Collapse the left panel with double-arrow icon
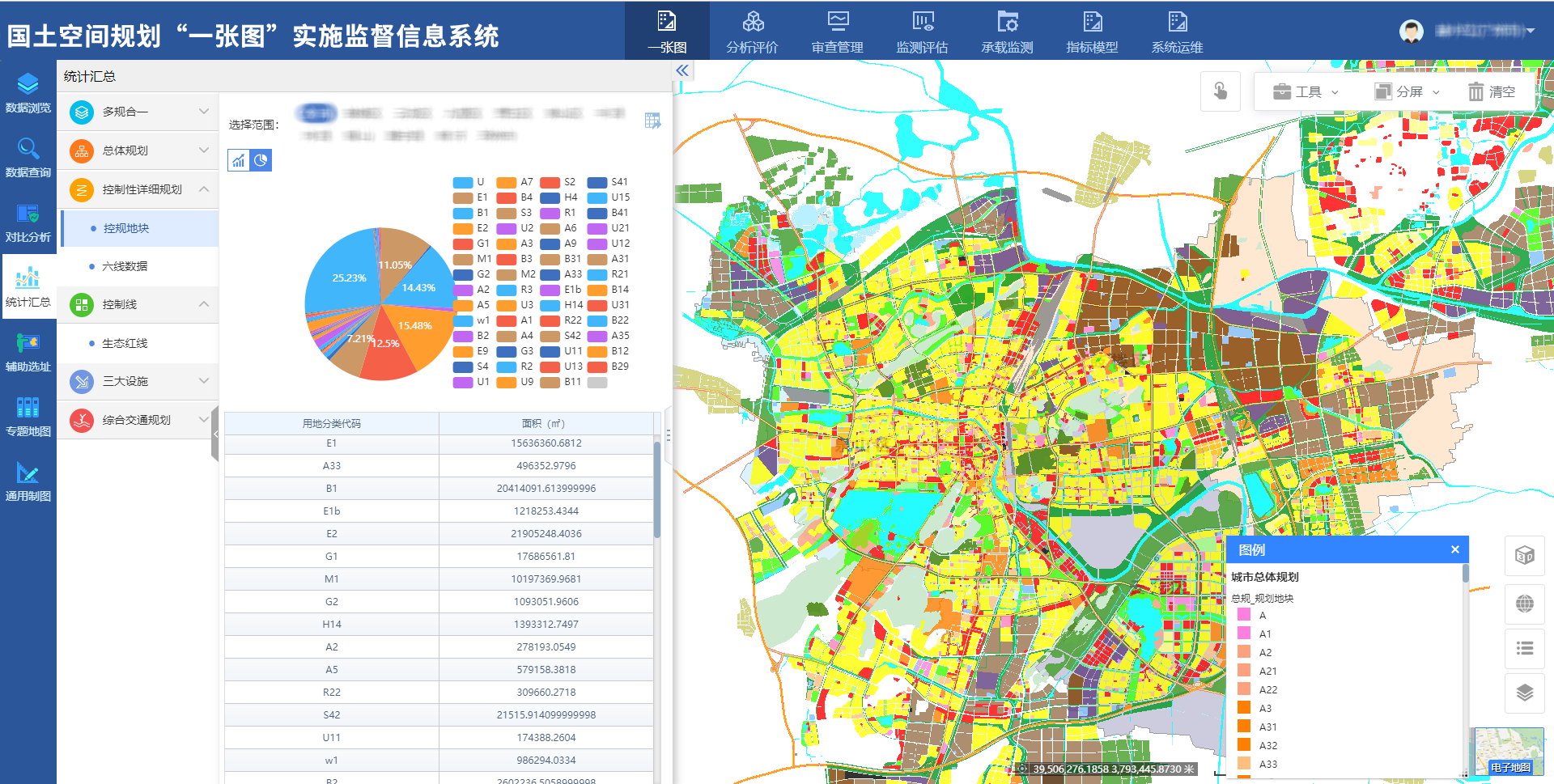 click(682, 70)
